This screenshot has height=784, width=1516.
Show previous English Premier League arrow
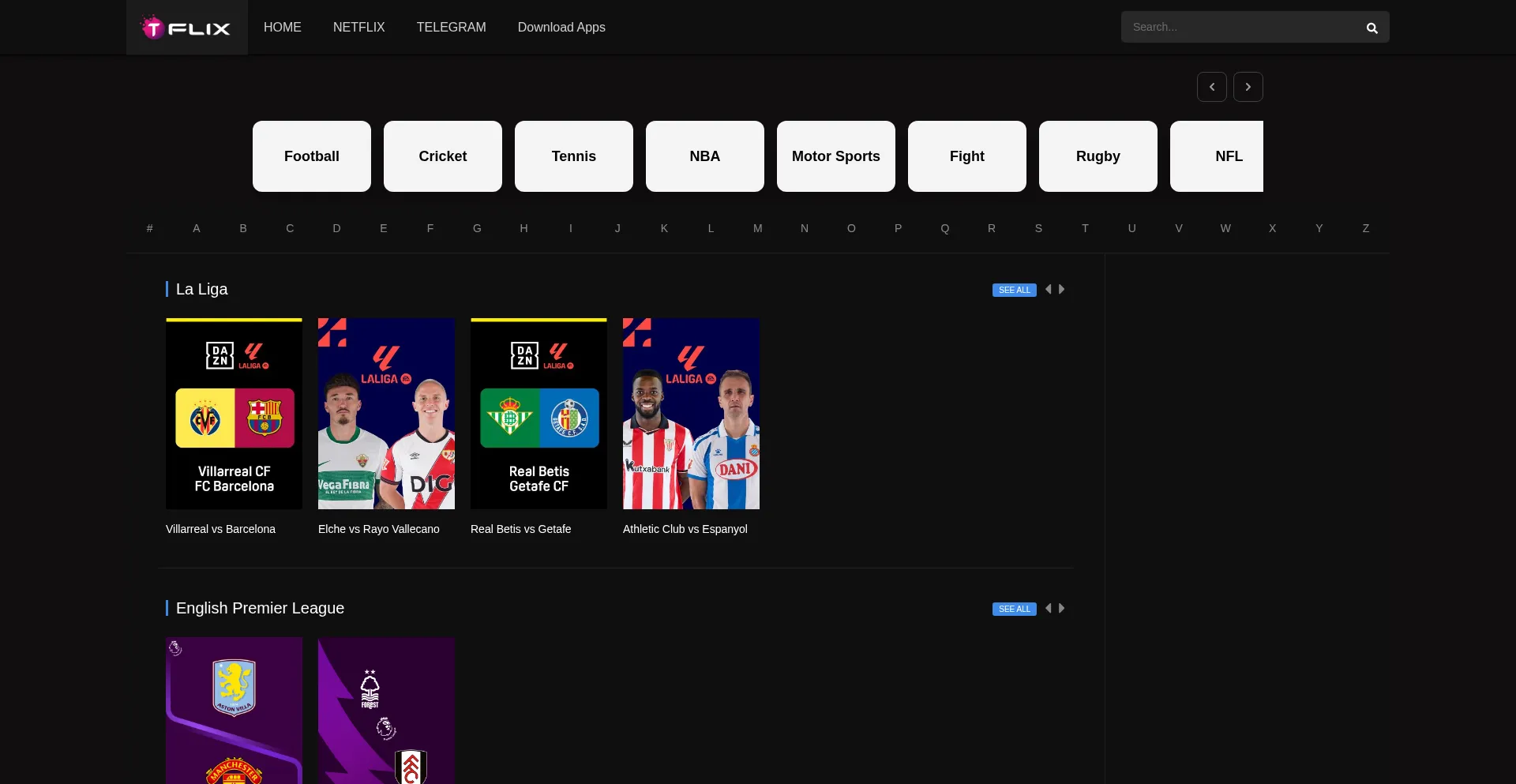[1049, 609]
